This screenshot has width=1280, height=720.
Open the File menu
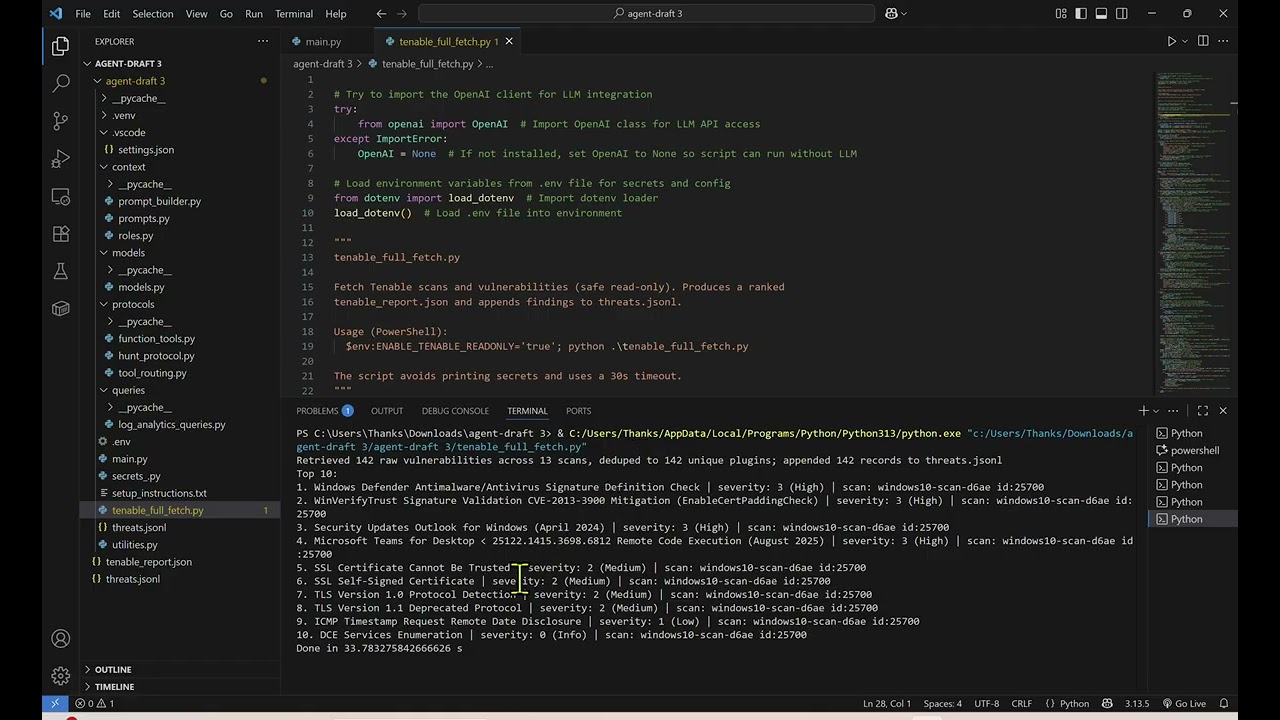tap(83, 14)
